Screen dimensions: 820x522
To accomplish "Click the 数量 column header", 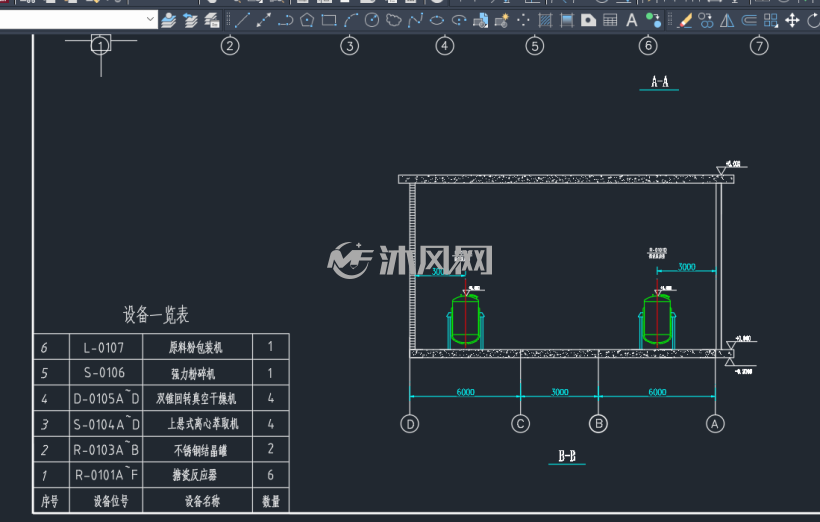I will 271,502.
